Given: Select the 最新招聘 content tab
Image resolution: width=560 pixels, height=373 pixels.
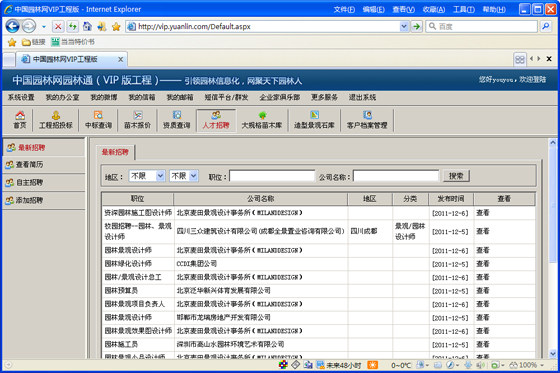Looking at the screenshot, I should [115, 152].
